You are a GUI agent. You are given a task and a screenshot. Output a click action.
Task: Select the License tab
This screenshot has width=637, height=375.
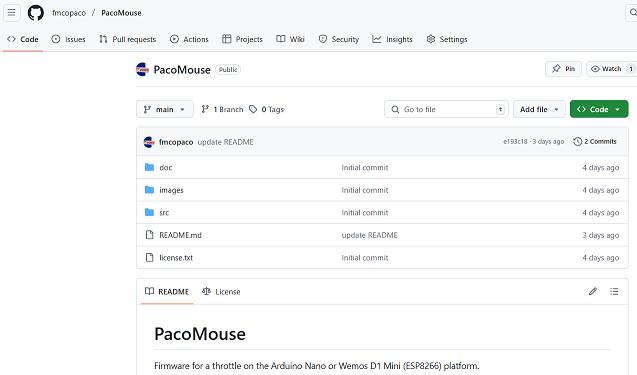point(221,291)
